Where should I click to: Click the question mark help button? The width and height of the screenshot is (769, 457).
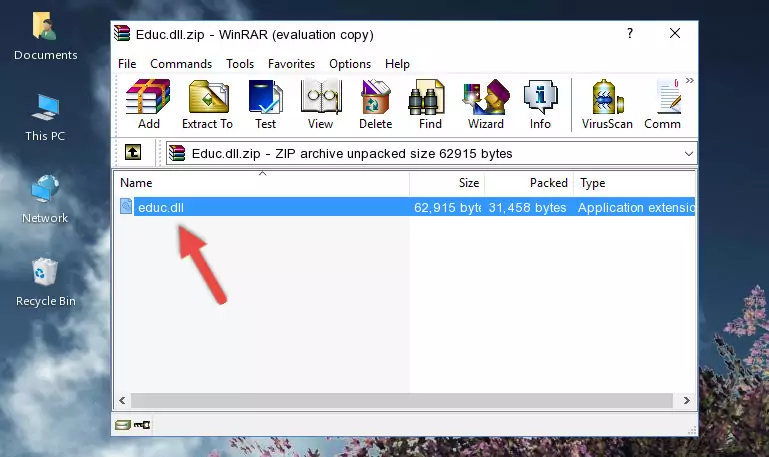[x=630, y=33]
